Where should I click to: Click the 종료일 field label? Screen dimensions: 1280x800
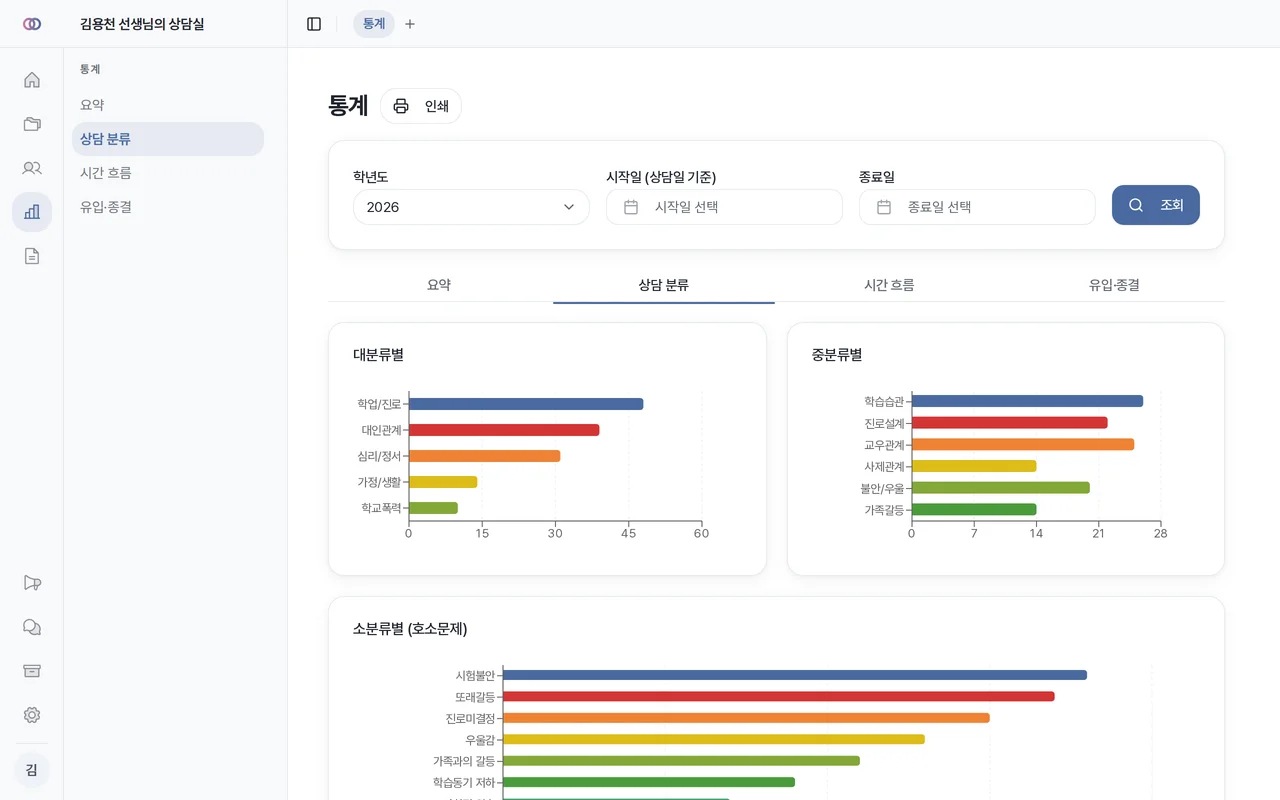click(x=877, y=177)
